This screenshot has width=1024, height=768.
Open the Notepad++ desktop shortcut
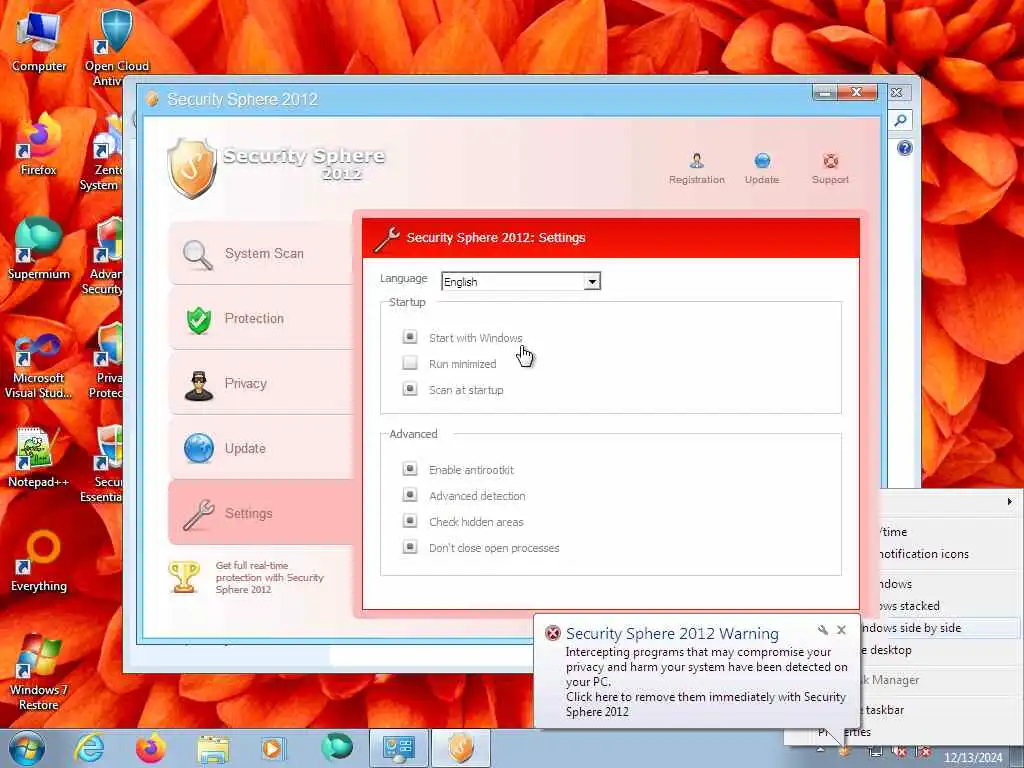coord(39,457)
